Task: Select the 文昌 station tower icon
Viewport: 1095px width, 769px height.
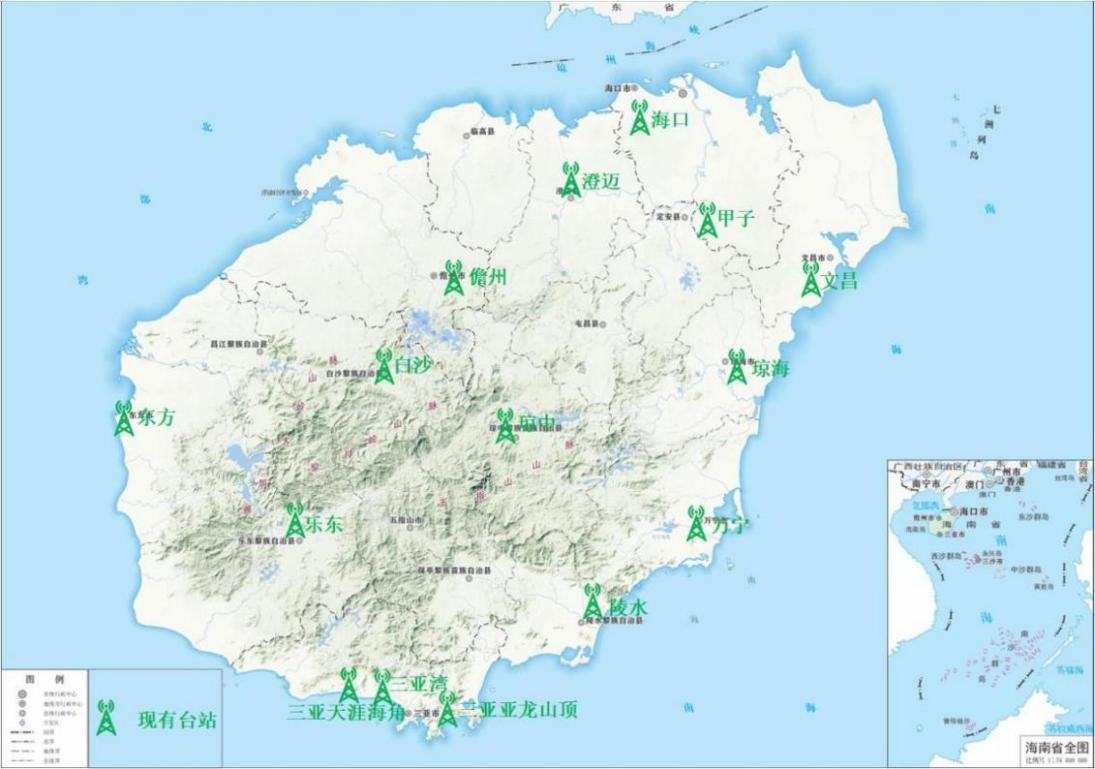Action: (x=811, y=279)
